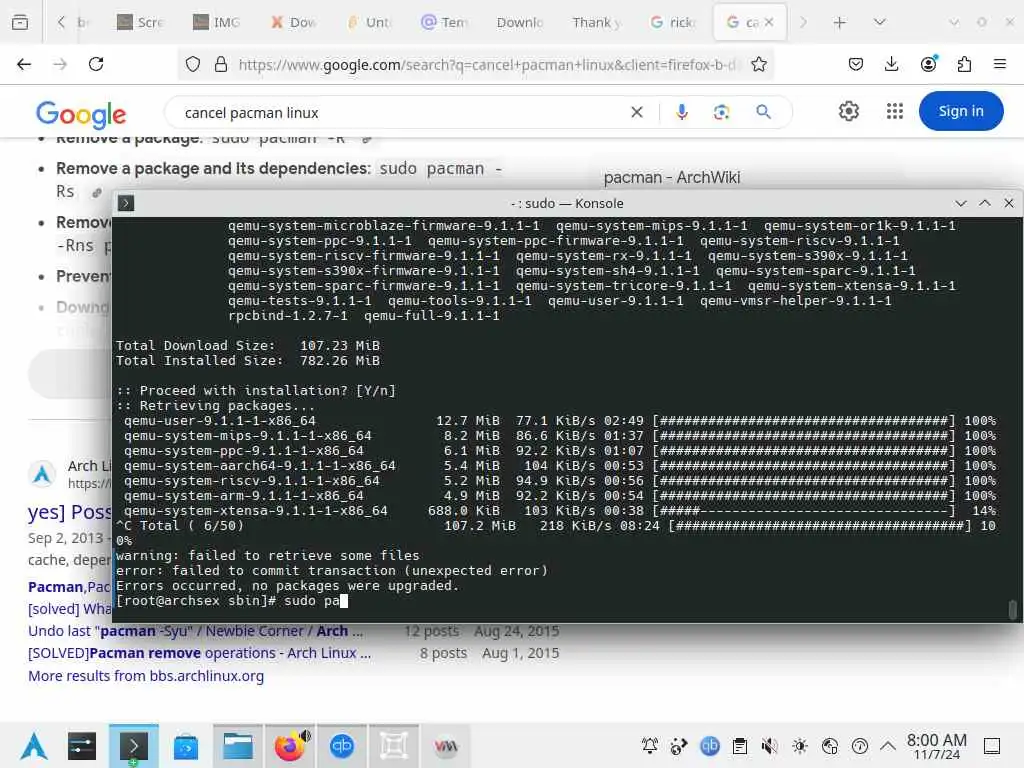Open Pocket save icon
The image size is (1024, 768).
(856, 64)
